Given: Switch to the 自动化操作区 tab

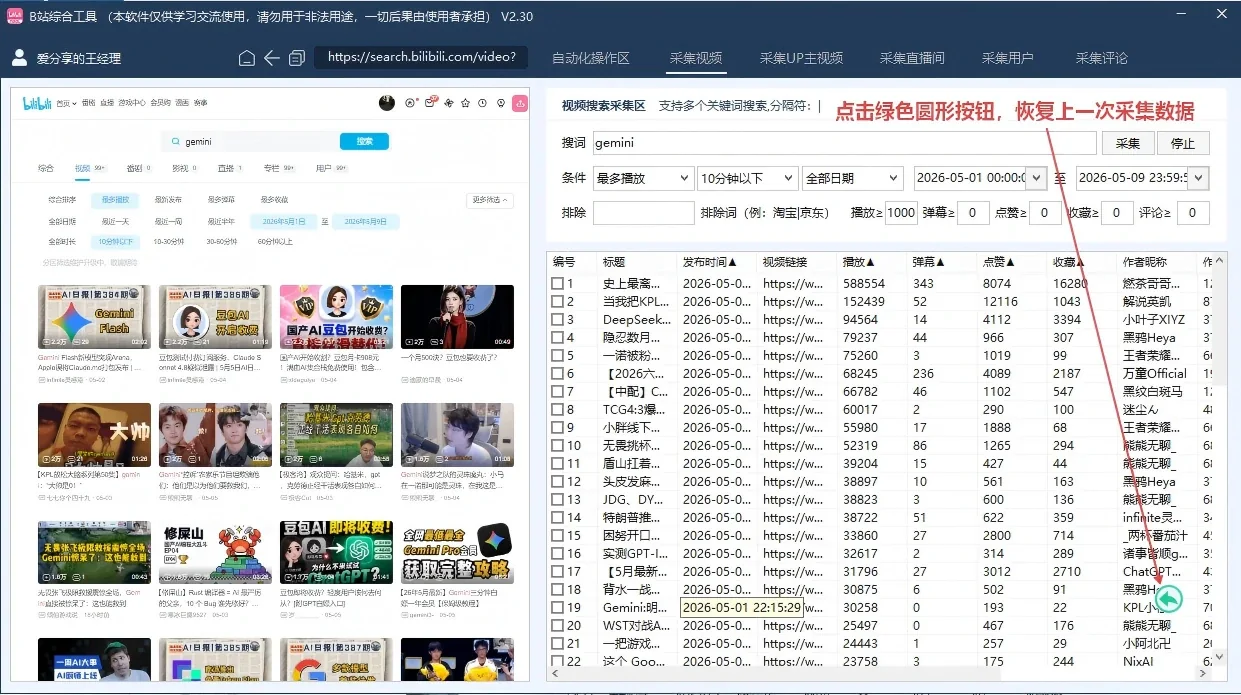Looking at the screenshot, I should point(591,58).
